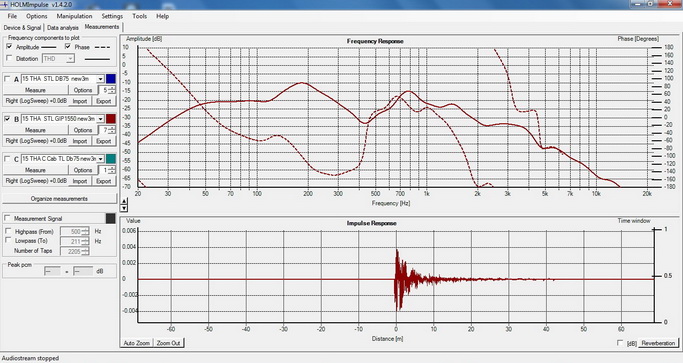This screenshot has width=683, height=363.
Task: Click the Highpass (From) frequency field
Action: [71, 231]
